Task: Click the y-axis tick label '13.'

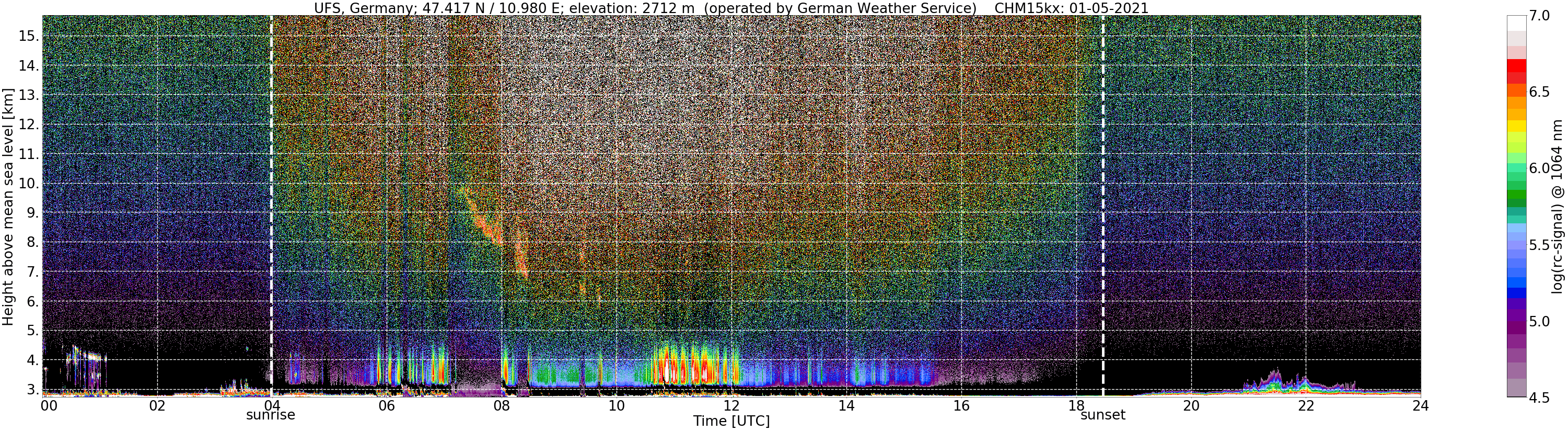Action: 29,95
